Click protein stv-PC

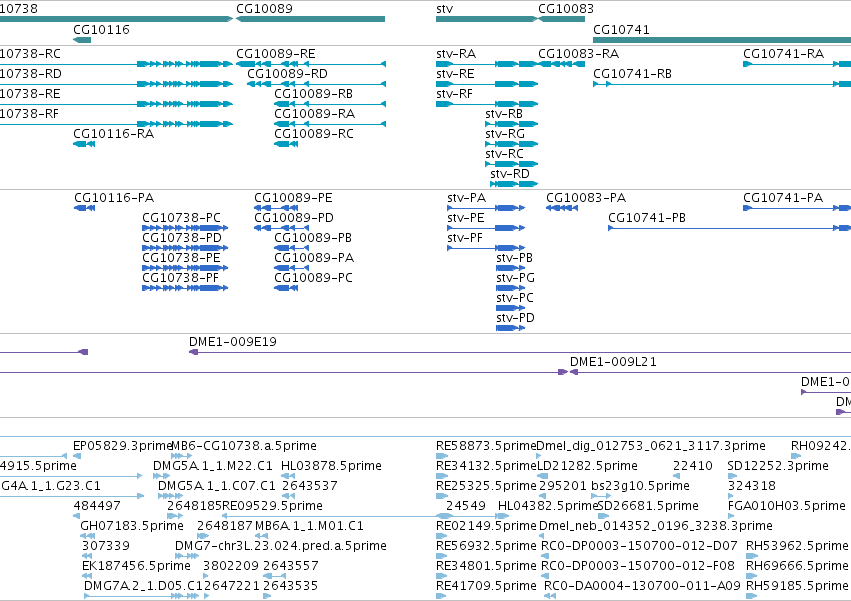pyautogui.click(x=511, y=308)
